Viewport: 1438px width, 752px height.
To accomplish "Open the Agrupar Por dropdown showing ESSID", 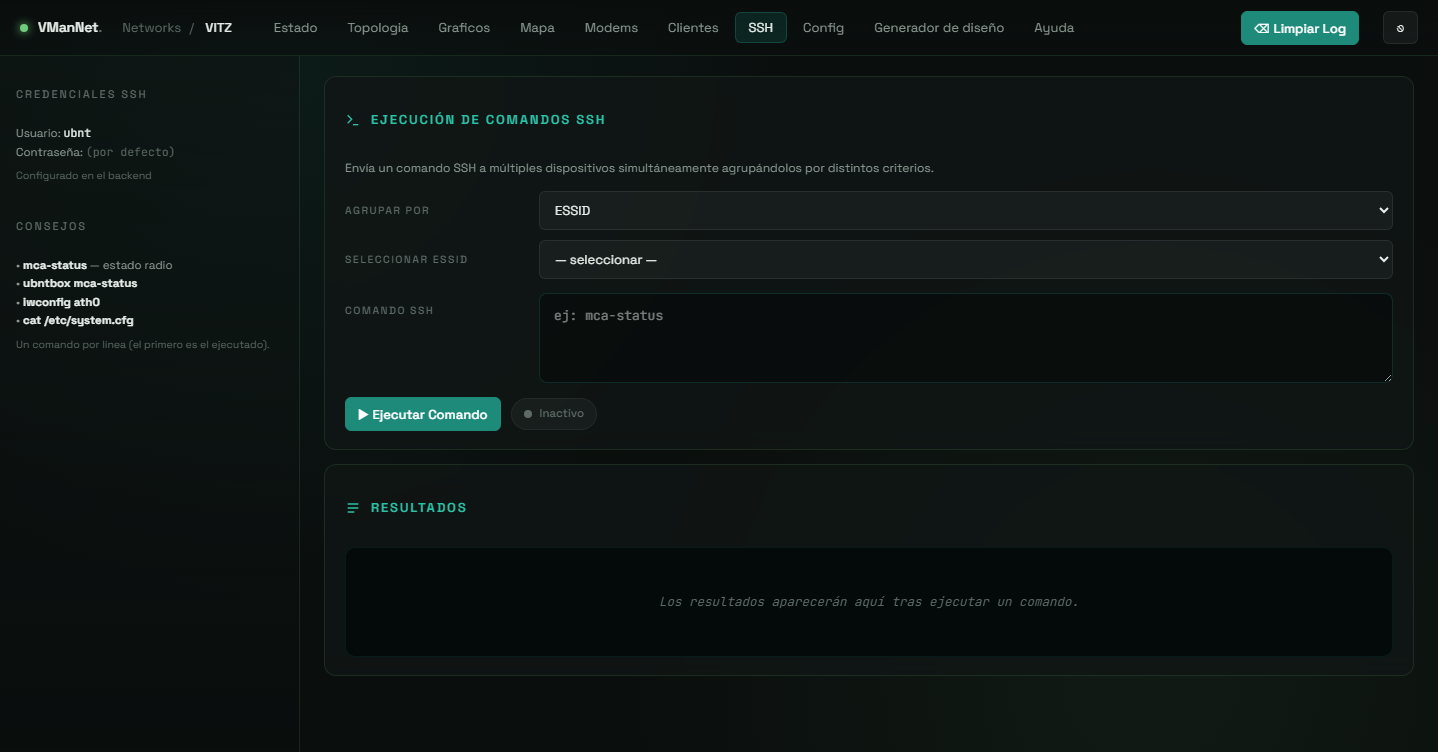I will [965, 210].
